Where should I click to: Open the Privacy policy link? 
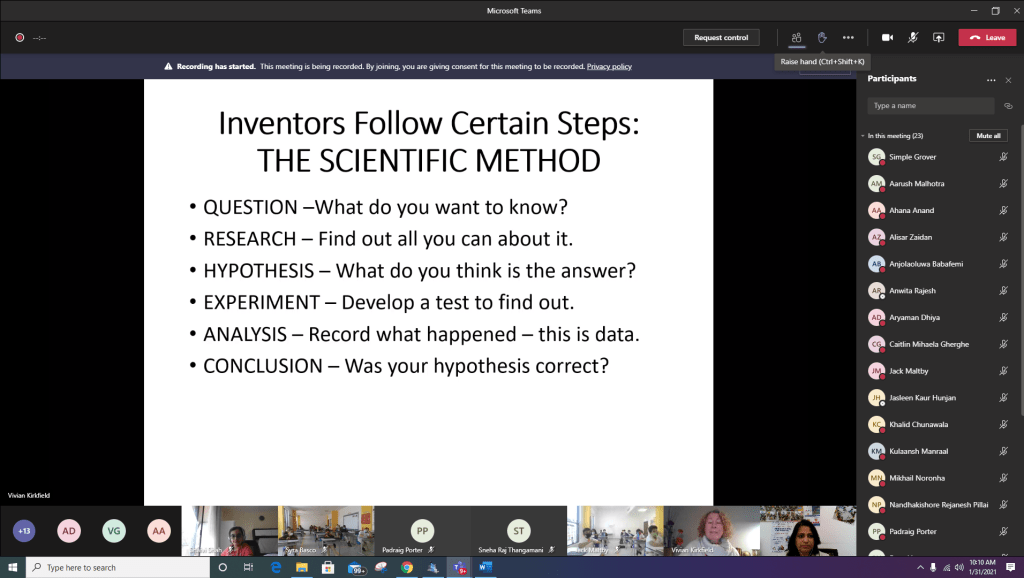coord(609,66)
